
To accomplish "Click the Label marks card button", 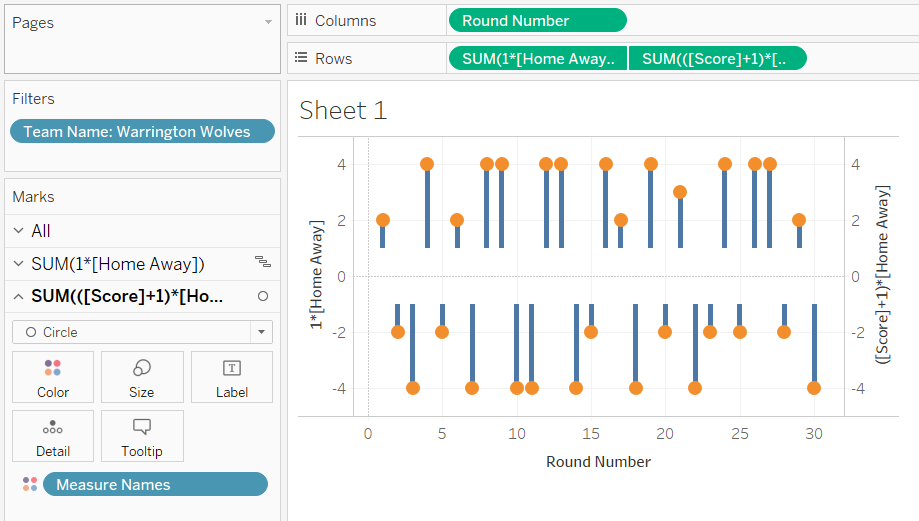I will click(x=231, y=377).
